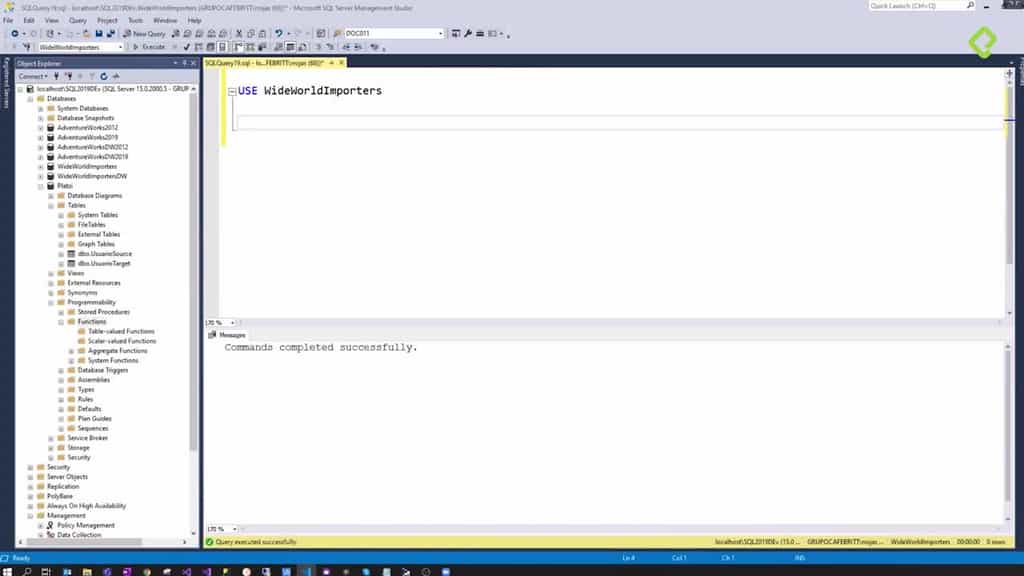Open Properties window via wrench icon
Image resolution: width=1024 pixels, height=576 pixels.
coord(468,33)
